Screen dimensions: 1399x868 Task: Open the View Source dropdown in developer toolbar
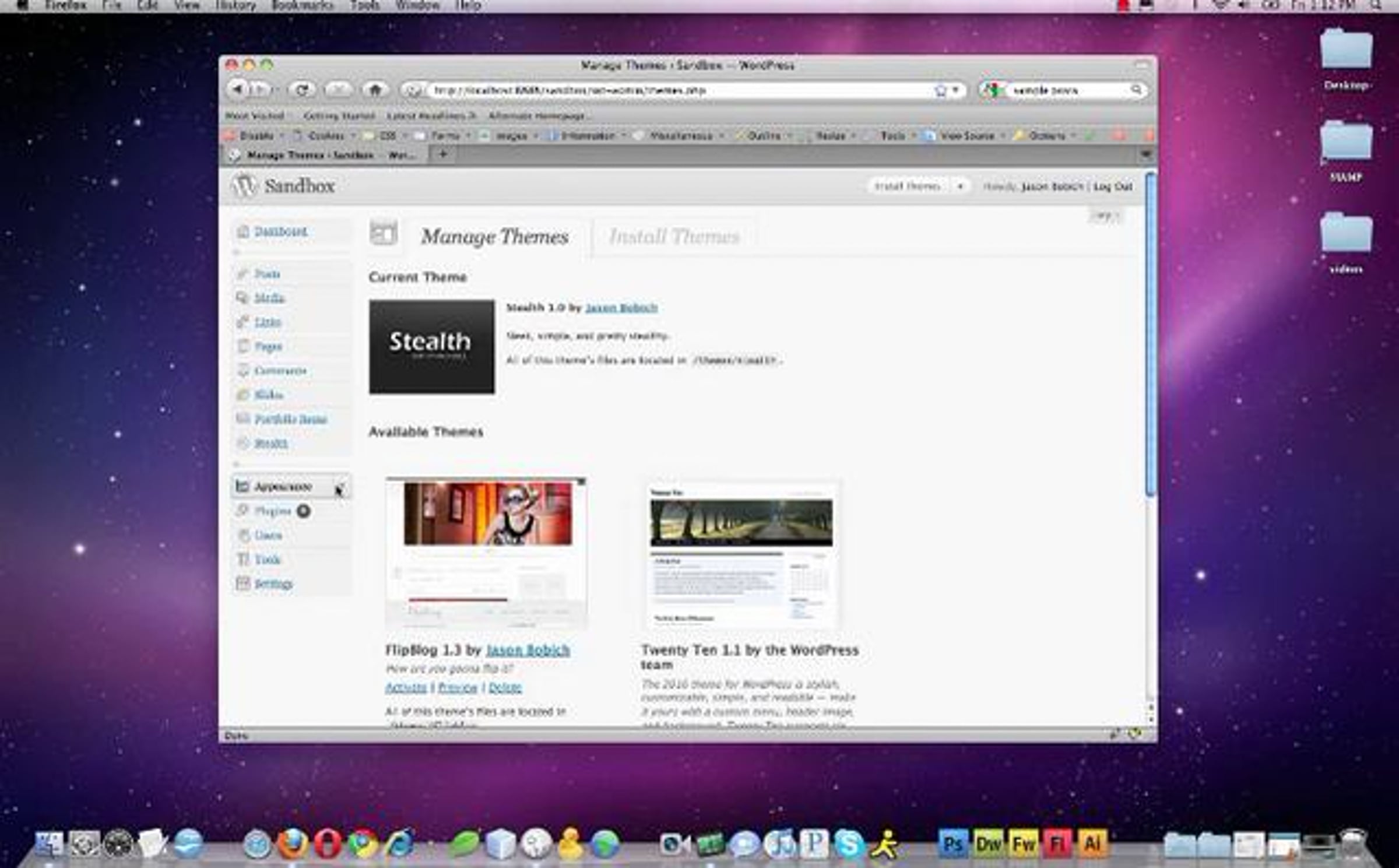tap(965, 136)
